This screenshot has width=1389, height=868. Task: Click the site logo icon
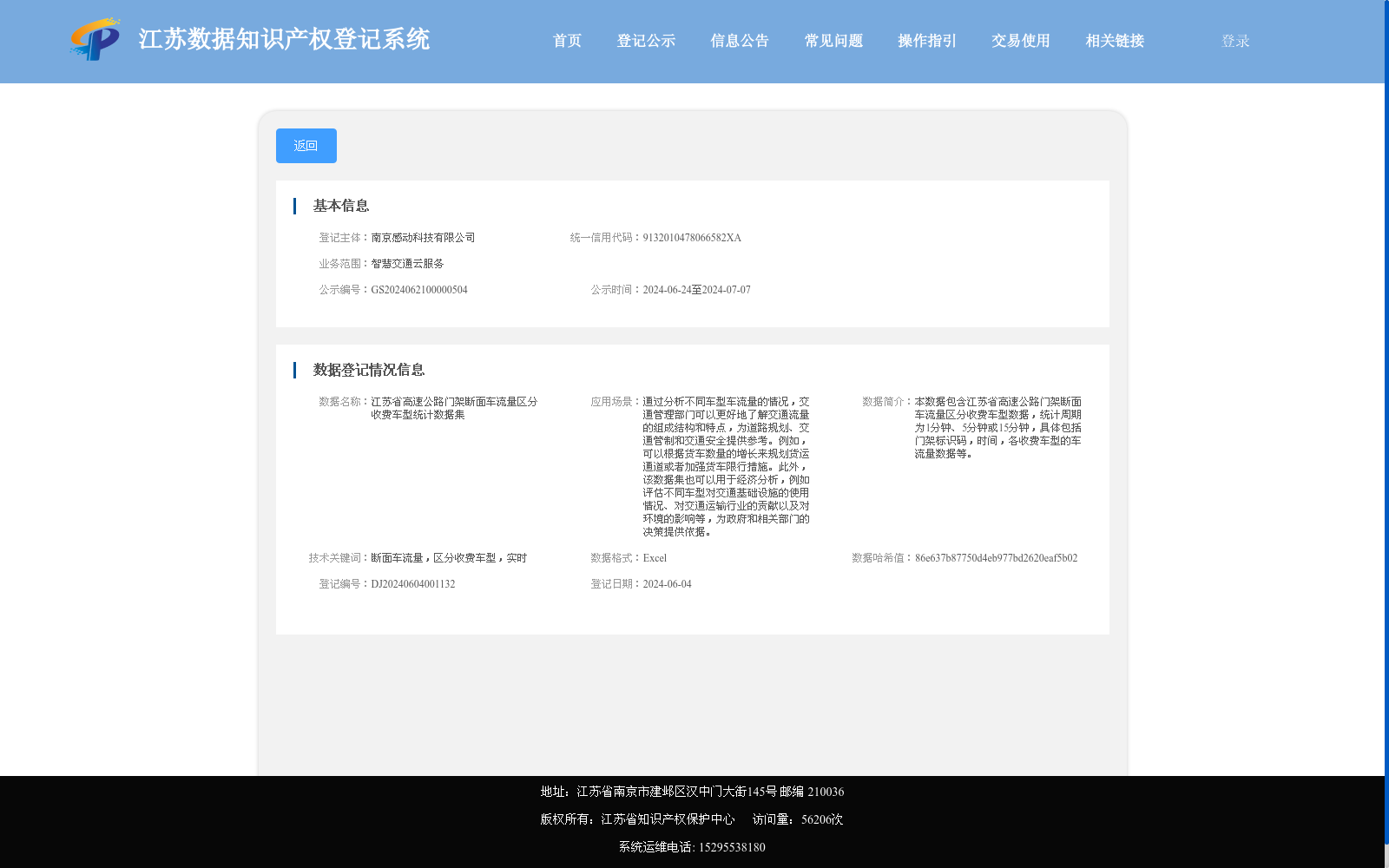pos(95,39)
